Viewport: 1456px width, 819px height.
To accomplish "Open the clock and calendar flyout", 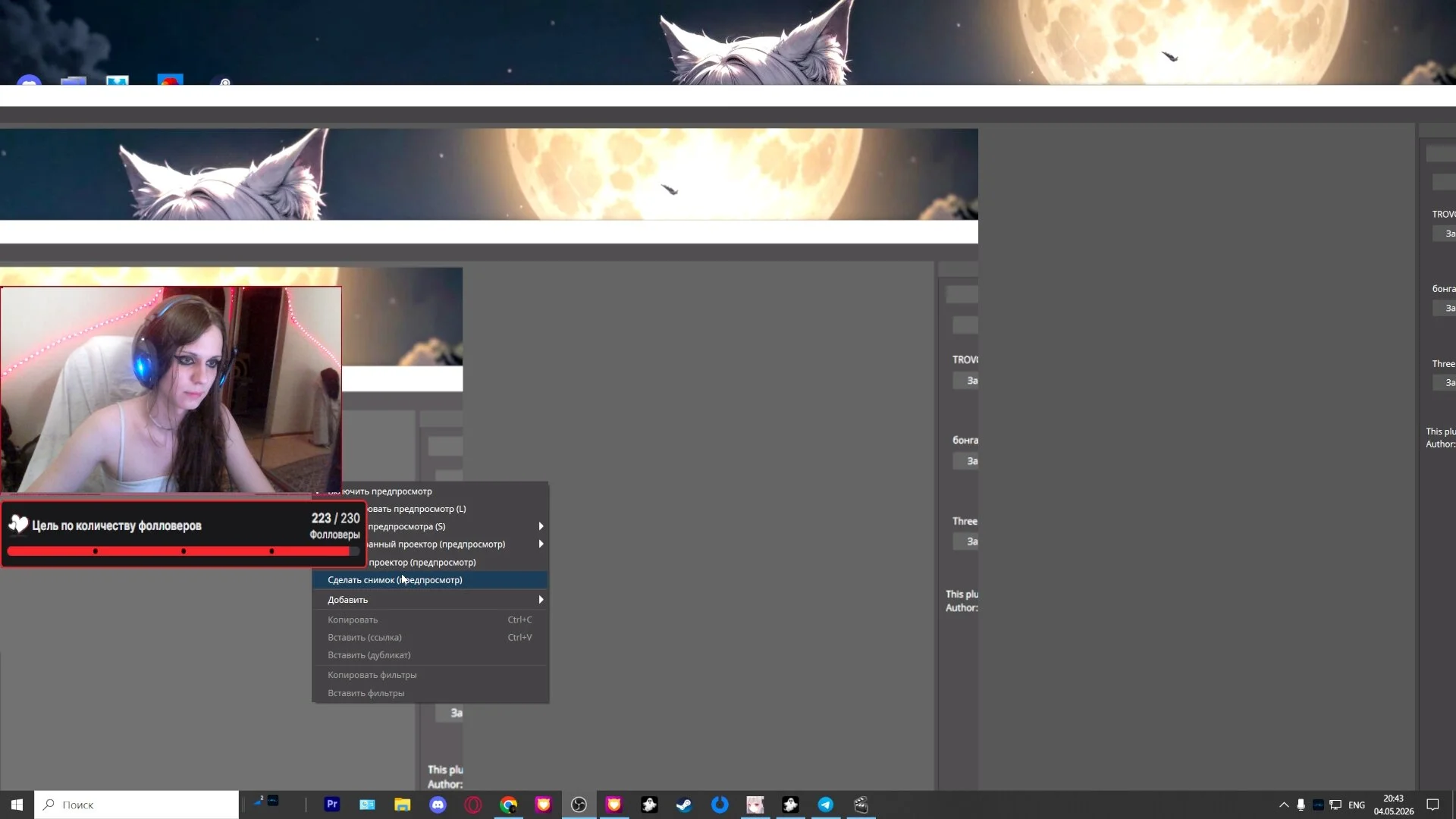I will [1394, 805].
